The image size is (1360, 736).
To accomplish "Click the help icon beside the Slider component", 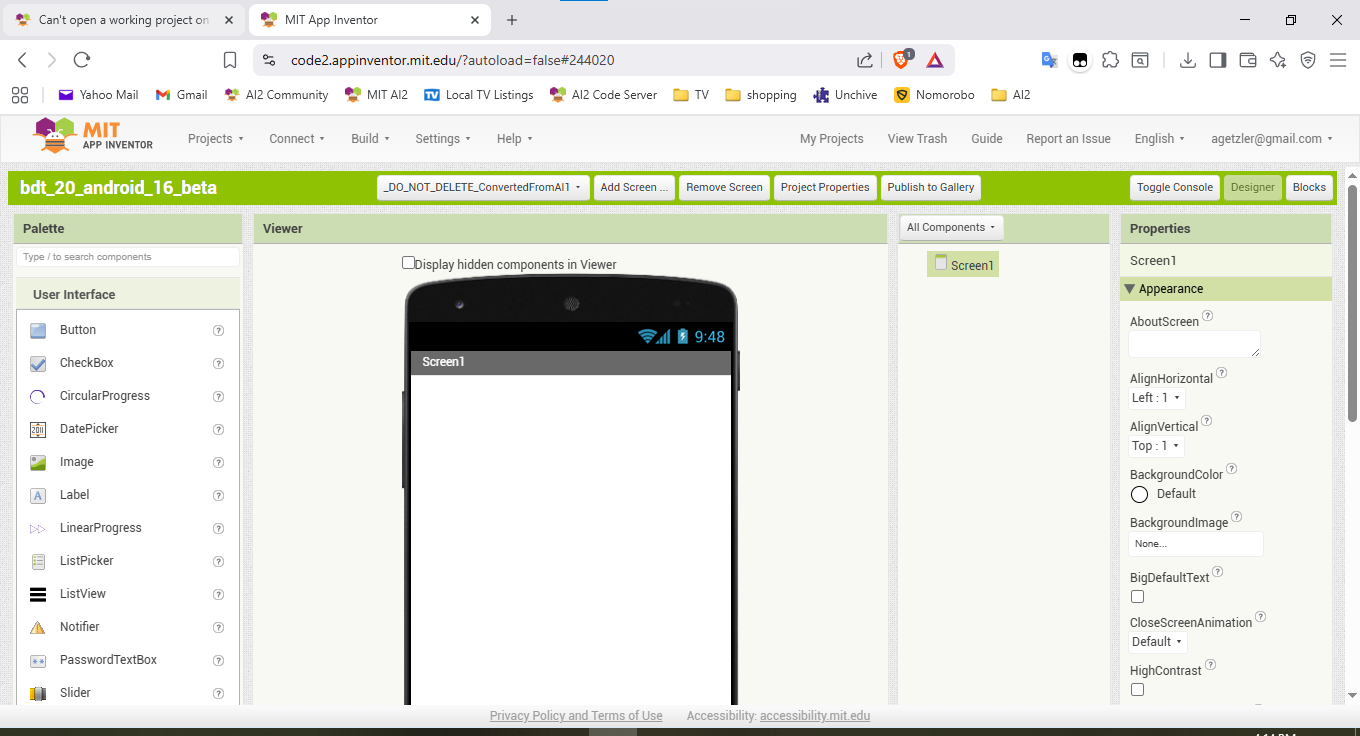I will point(218,693).
